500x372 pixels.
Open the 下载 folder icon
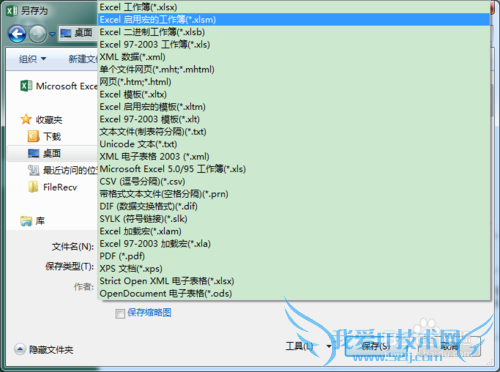pyautogui.click(x=33, y=136)
